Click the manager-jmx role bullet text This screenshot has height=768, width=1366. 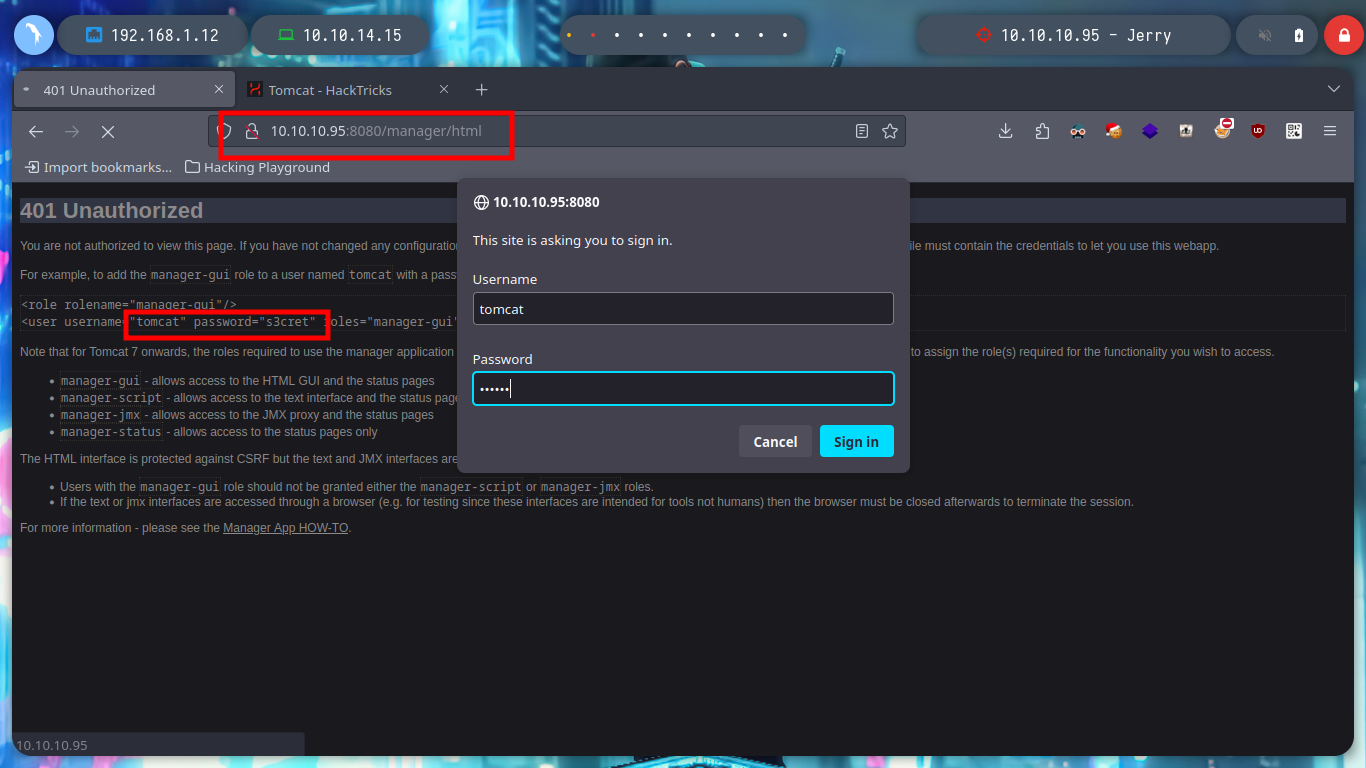tap(247, 415)
